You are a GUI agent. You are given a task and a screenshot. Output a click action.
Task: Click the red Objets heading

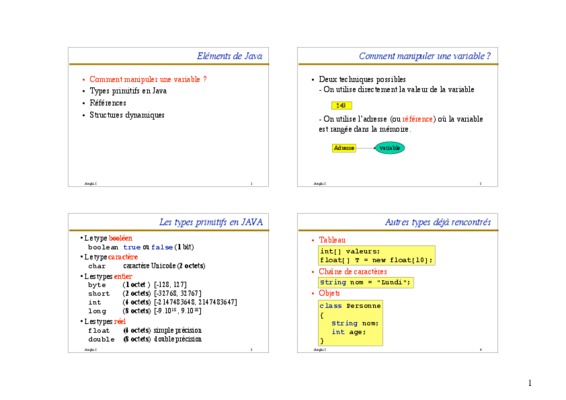point(329,293)
